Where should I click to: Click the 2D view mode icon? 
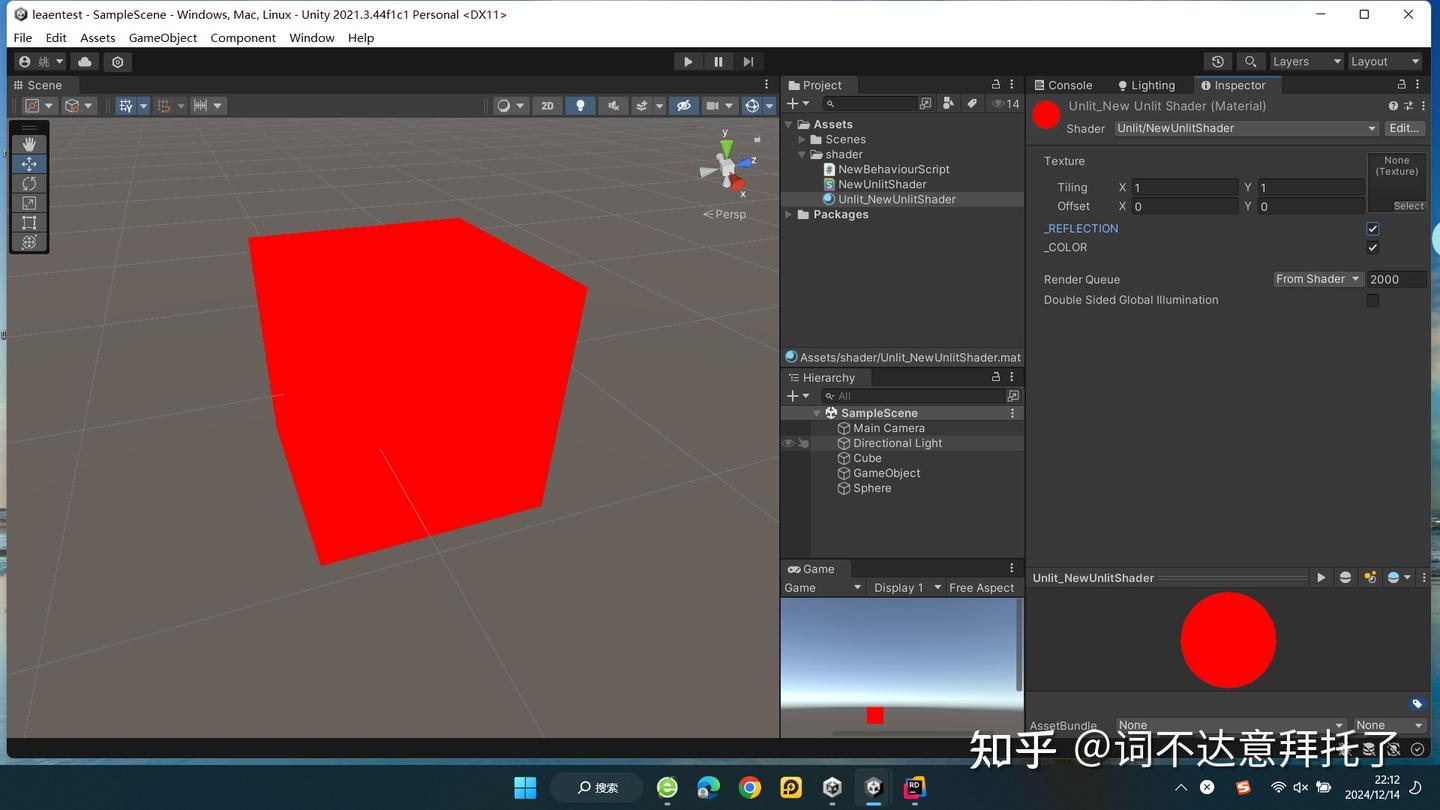(547, 105)
